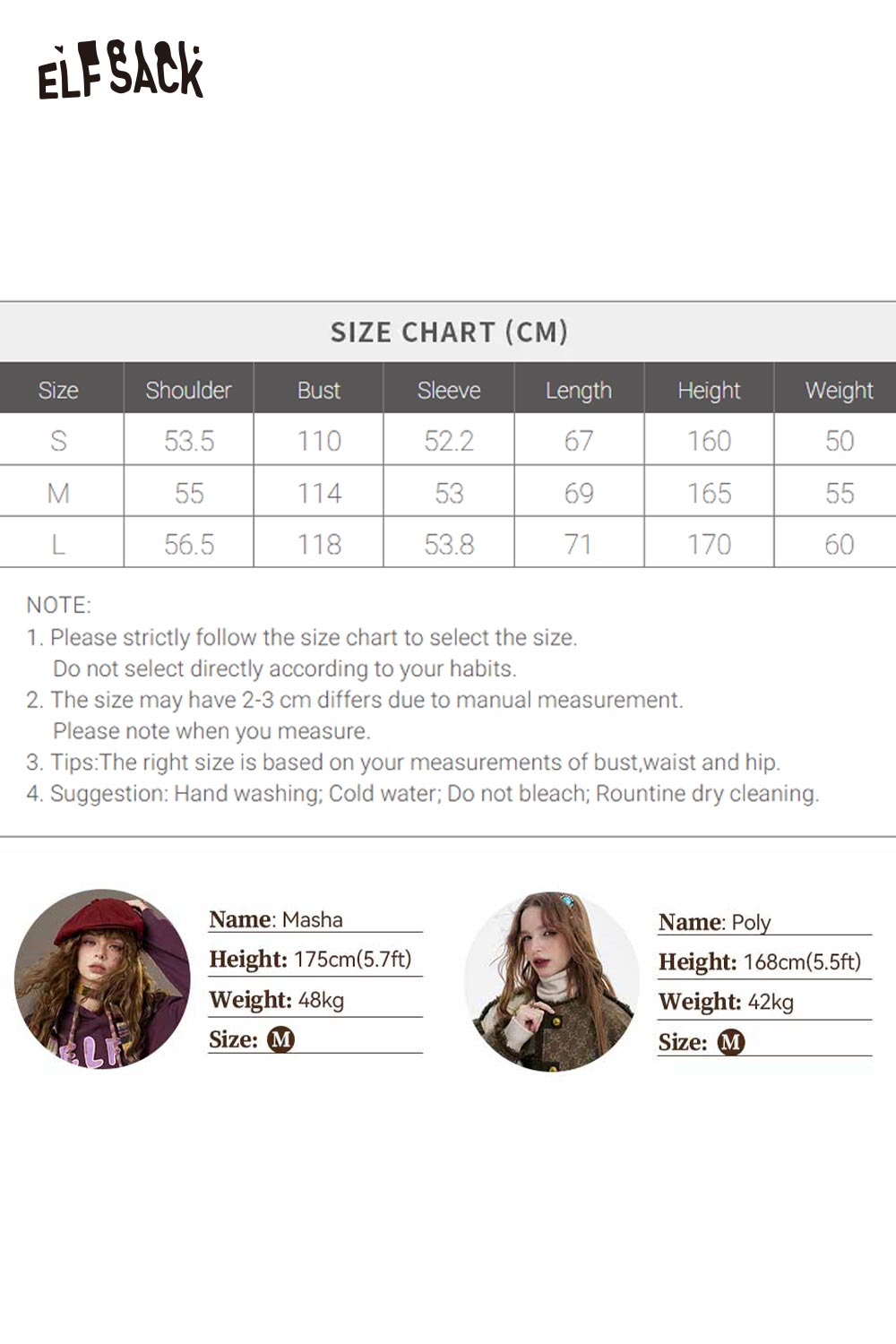Click the Name: Masha text

coord(276,919)
